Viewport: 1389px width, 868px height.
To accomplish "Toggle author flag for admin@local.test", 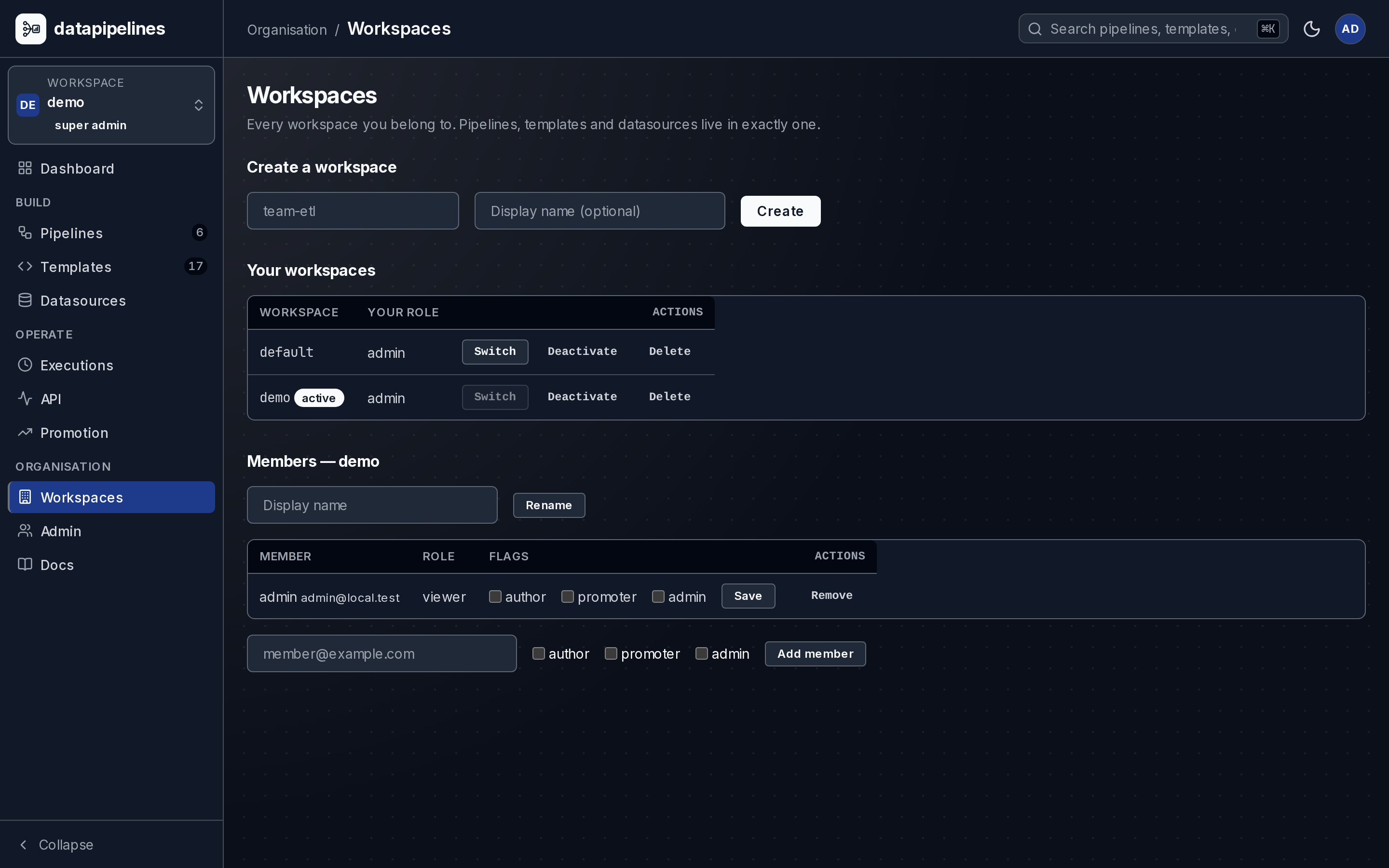I will tap(495, 597).
